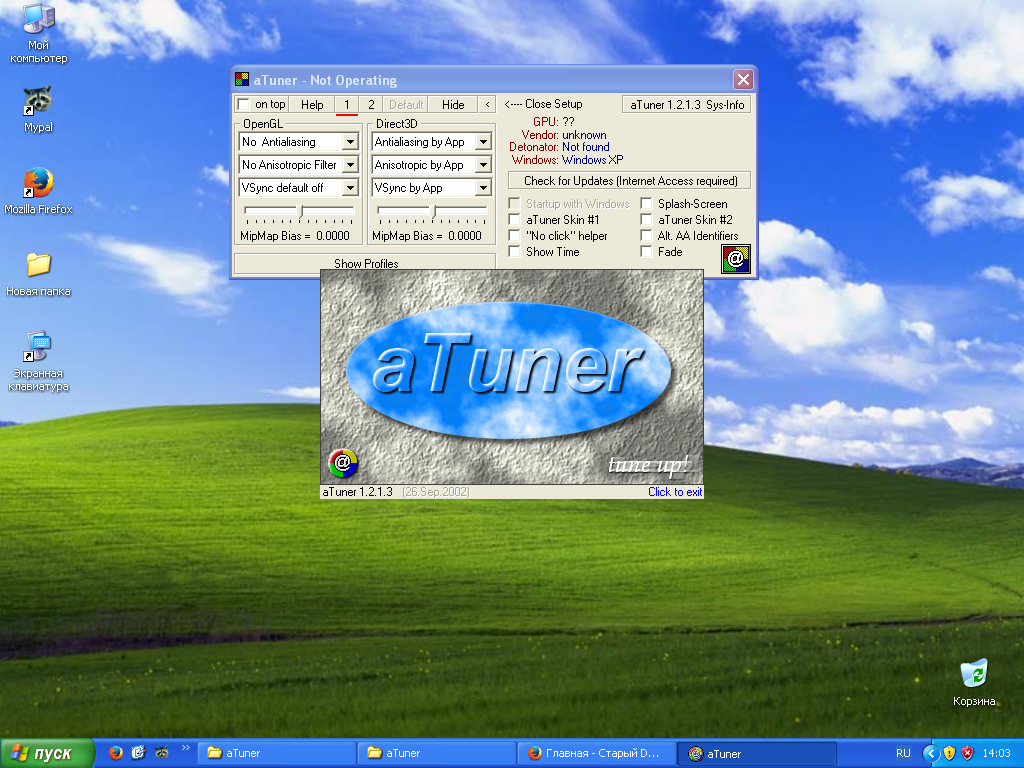Screen dimensions: 1024x768
Task: Click the aTuner logo icon in setup panel
Action: coord(735,259)
